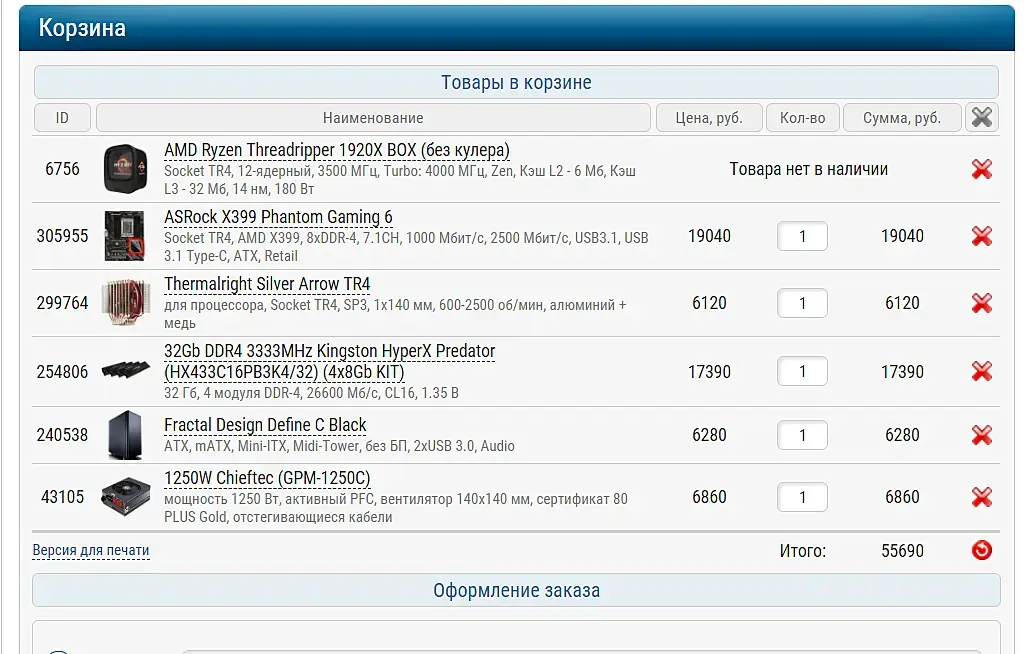Open 1250W Chieftec (GPM-1250C) link

tap(267, 478)
